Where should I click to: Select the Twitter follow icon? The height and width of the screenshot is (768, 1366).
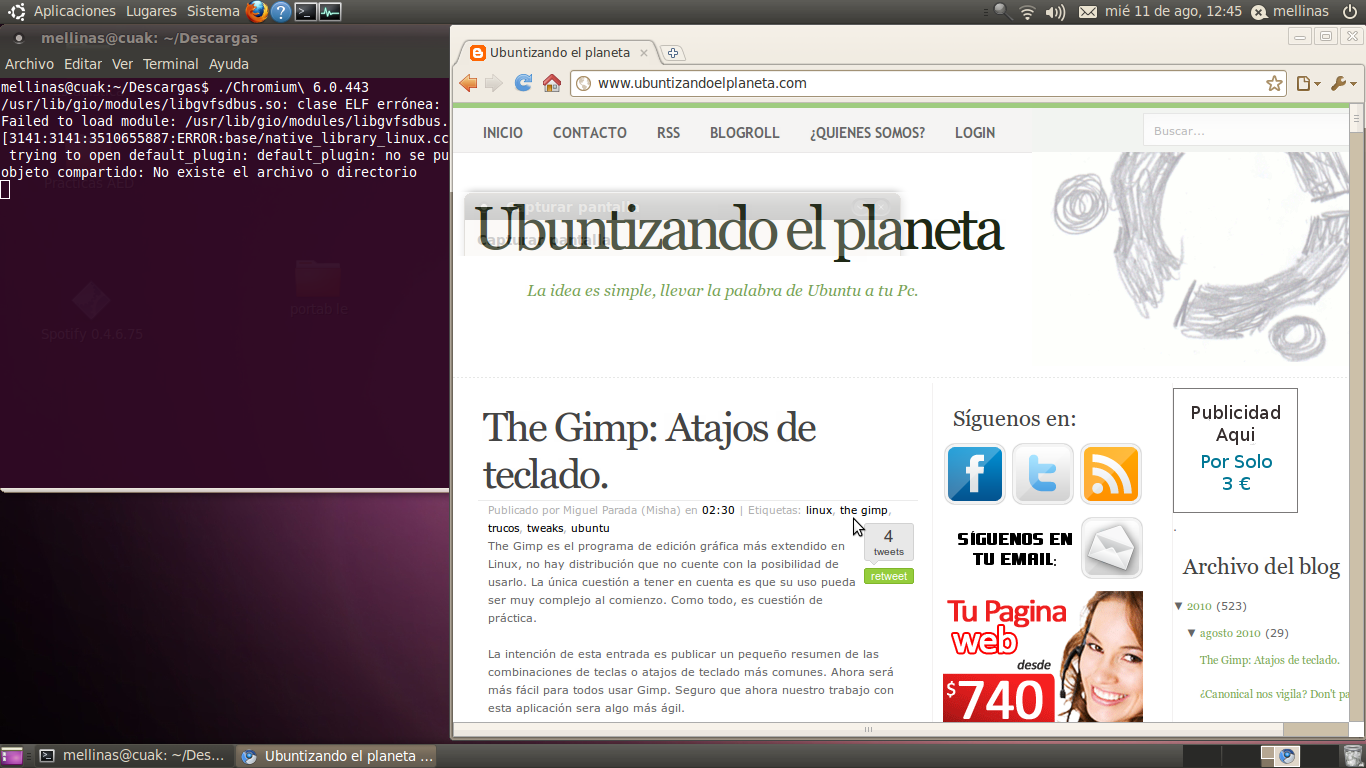click(x=1042, y=474)
